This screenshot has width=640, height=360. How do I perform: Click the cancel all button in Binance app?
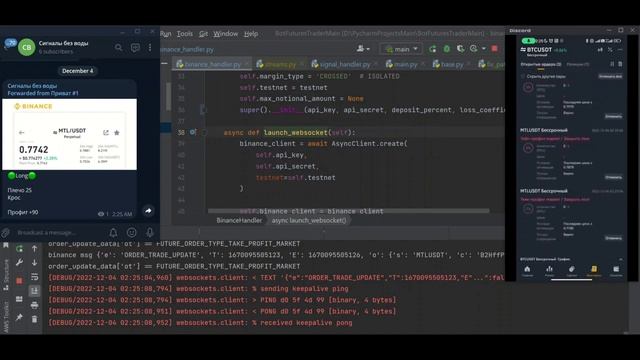pos(611,76)
